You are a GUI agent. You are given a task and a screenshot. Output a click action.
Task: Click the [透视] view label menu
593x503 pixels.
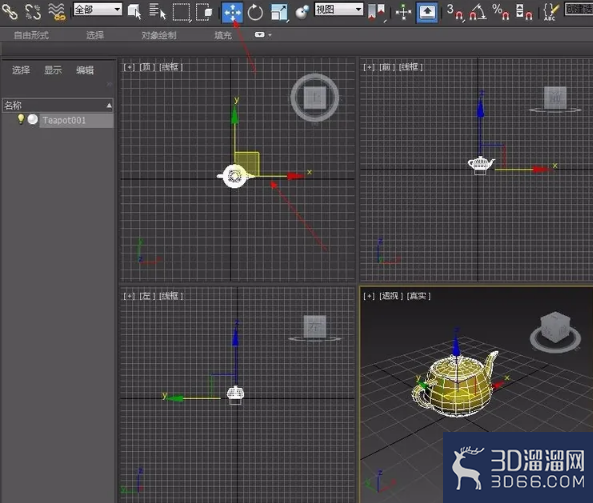[391, 296]
